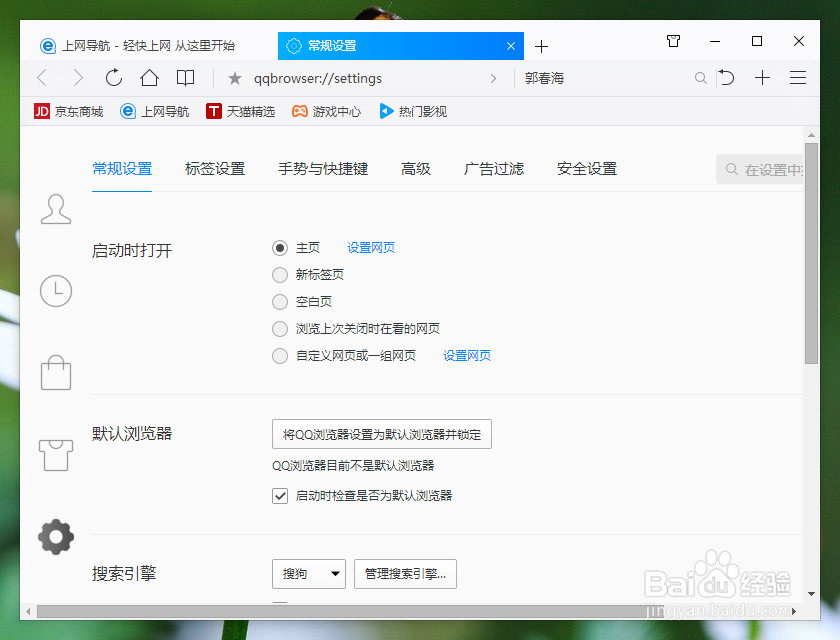Image resolution: width=840 pixels, height=640 pixels.
Task: Open 京东商城 bookmark
Action: coord(68,111)
